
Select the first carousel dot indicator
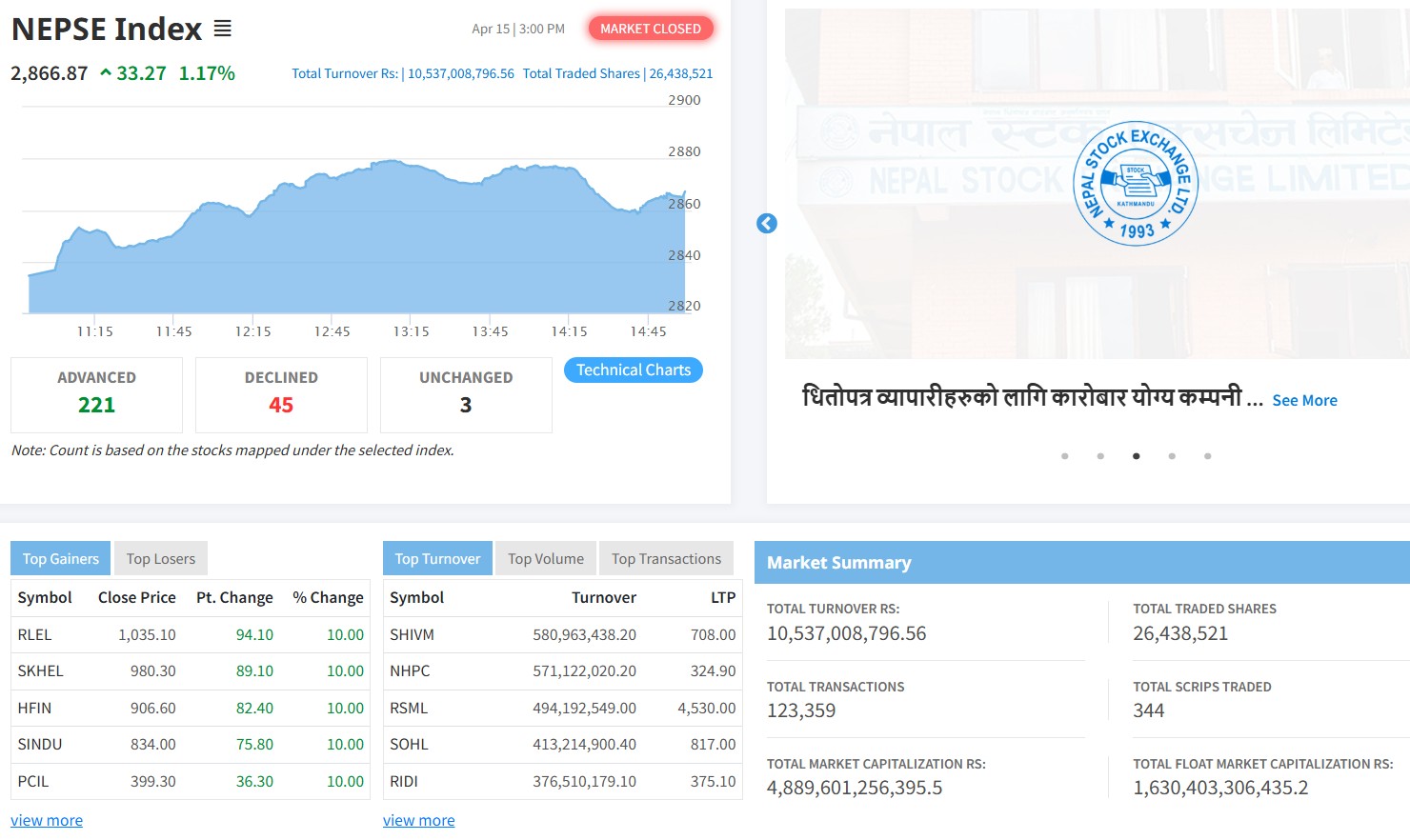pyautogui.click(x=1064, y=456)
